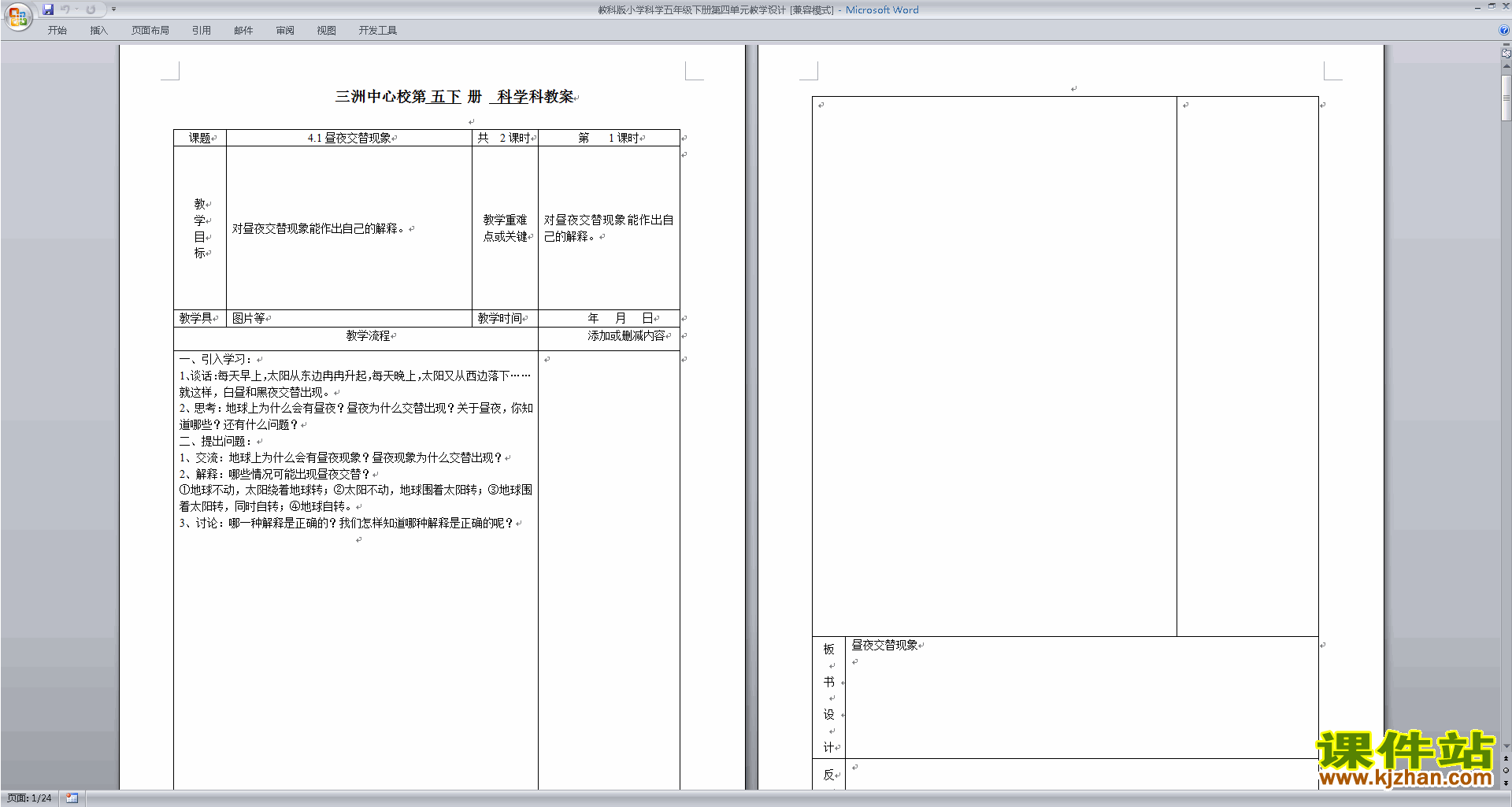Click the line 2、解释：哪些情况可能出现昼夜交替？
1512x807 pixels.
tap(275, 474)
